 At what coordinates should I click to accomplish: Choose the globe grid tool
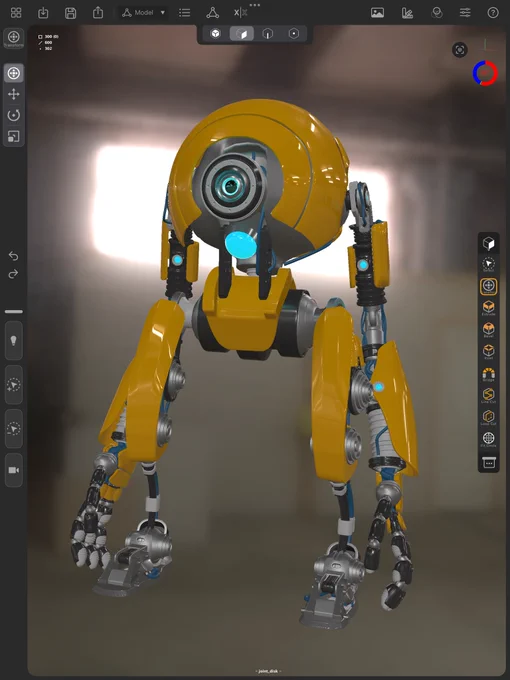tap(488, 439)
